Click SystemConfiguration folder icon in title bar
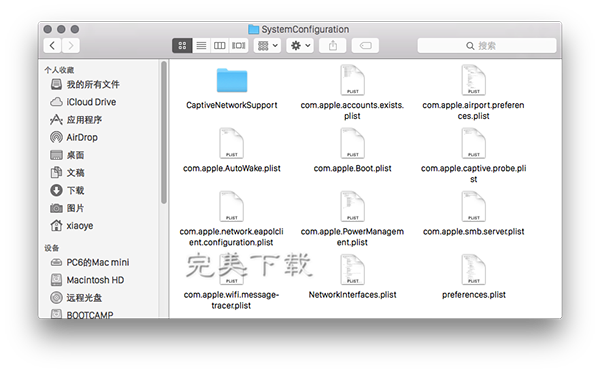Screen dimensions: 600x373 253,29
